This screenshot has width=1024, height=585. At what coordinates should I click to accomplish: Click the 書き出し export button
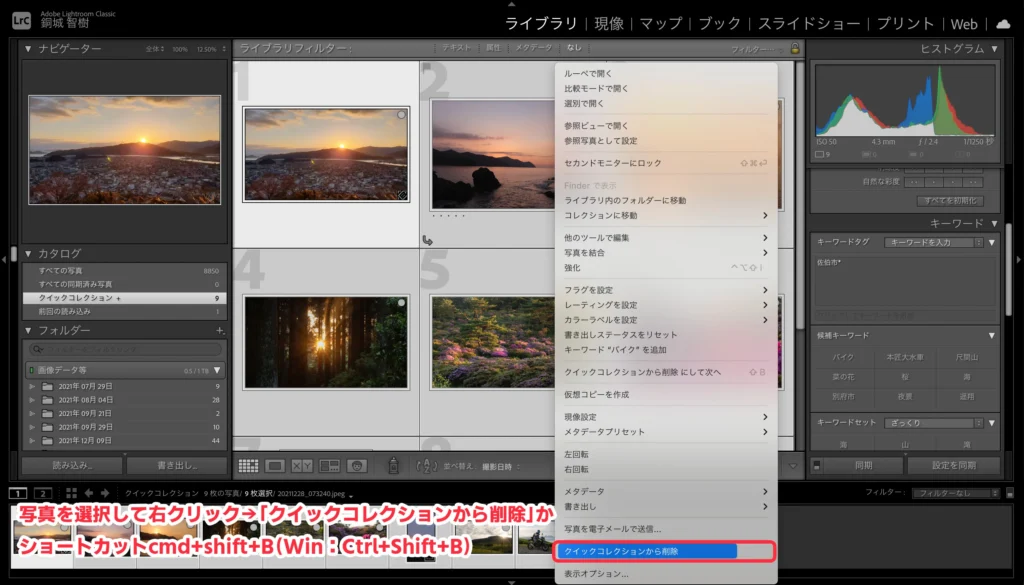pos(177,465)
